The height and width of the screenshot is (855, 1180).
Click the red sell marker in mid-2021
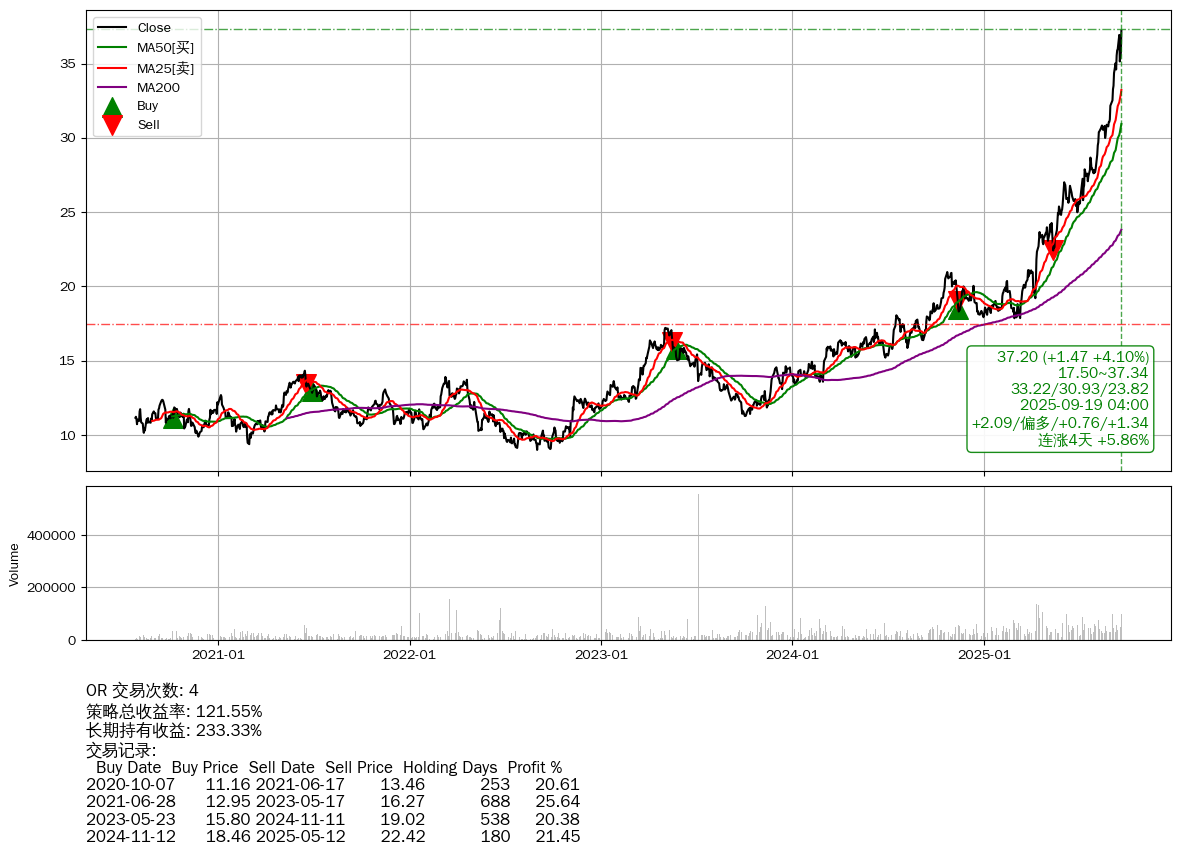(307, 384)
